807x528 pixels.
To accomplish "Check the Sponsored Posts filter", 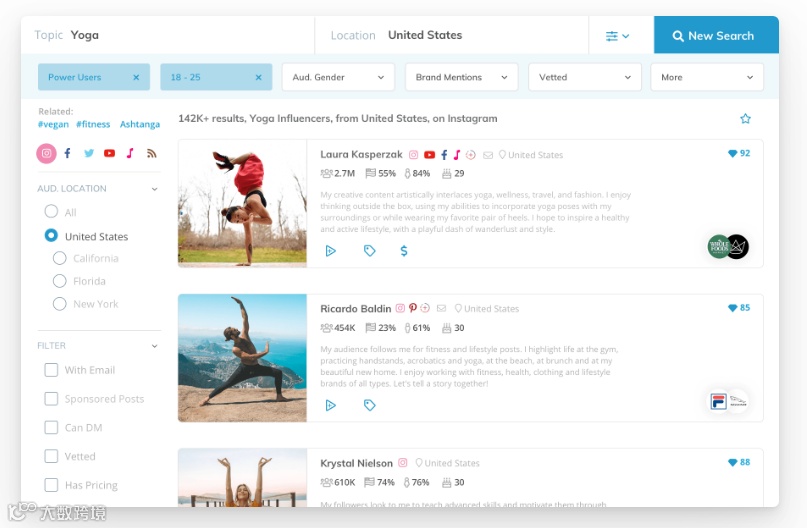I will 51,399.
